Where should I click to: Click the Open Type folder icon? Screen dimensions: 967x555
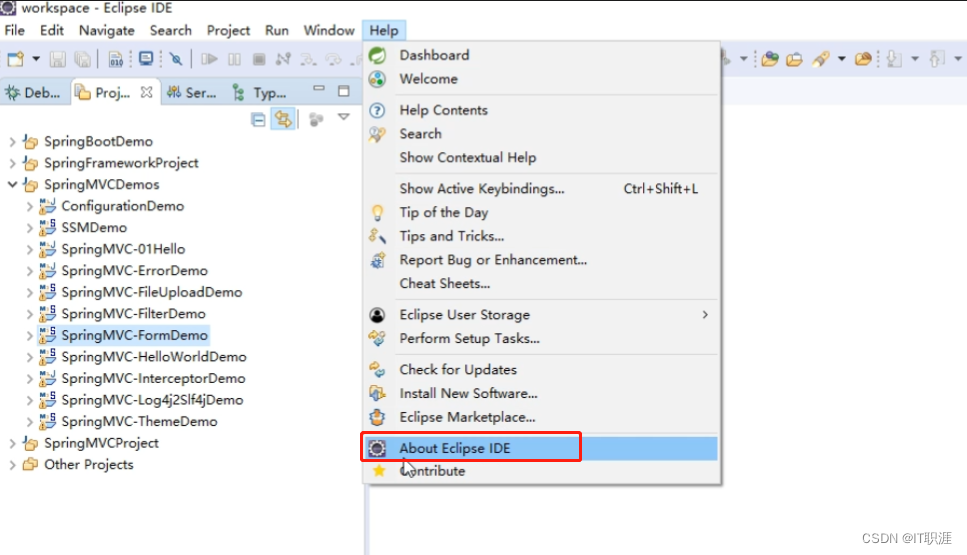point(770,59)
